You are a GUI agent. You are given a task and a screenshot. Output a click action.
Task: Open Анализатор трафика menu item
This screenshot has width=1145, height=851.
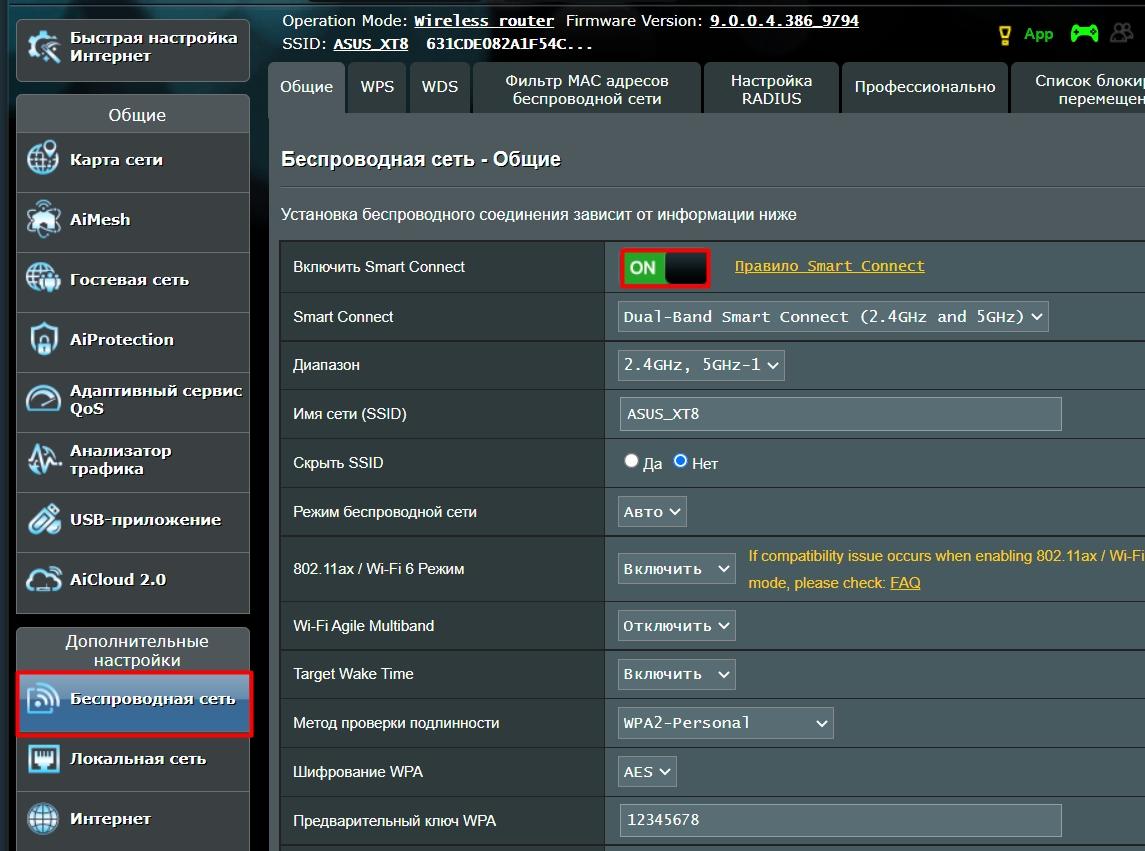tap(133, 462)
